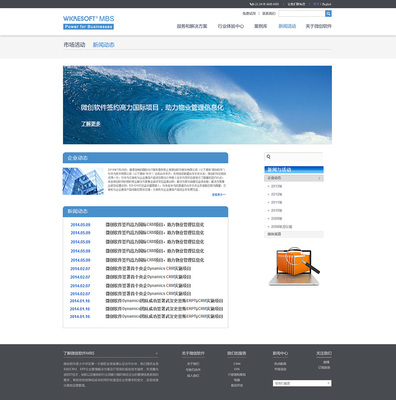Click the orange folder laptop image
Viewport: 396px width, 400px height.
pyautogui.click(x=294, y=266)
